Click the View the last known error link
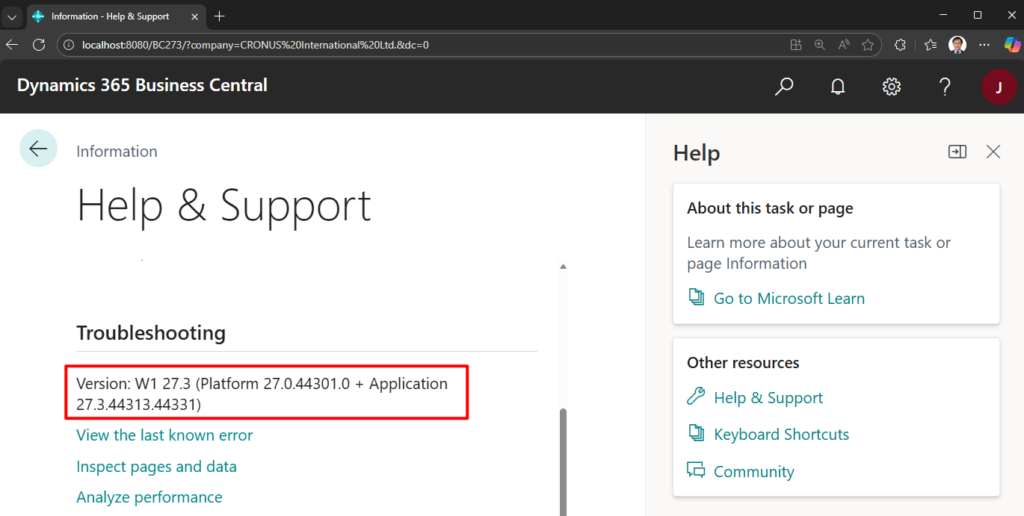Screen dimensions: 1024x516 164,435
